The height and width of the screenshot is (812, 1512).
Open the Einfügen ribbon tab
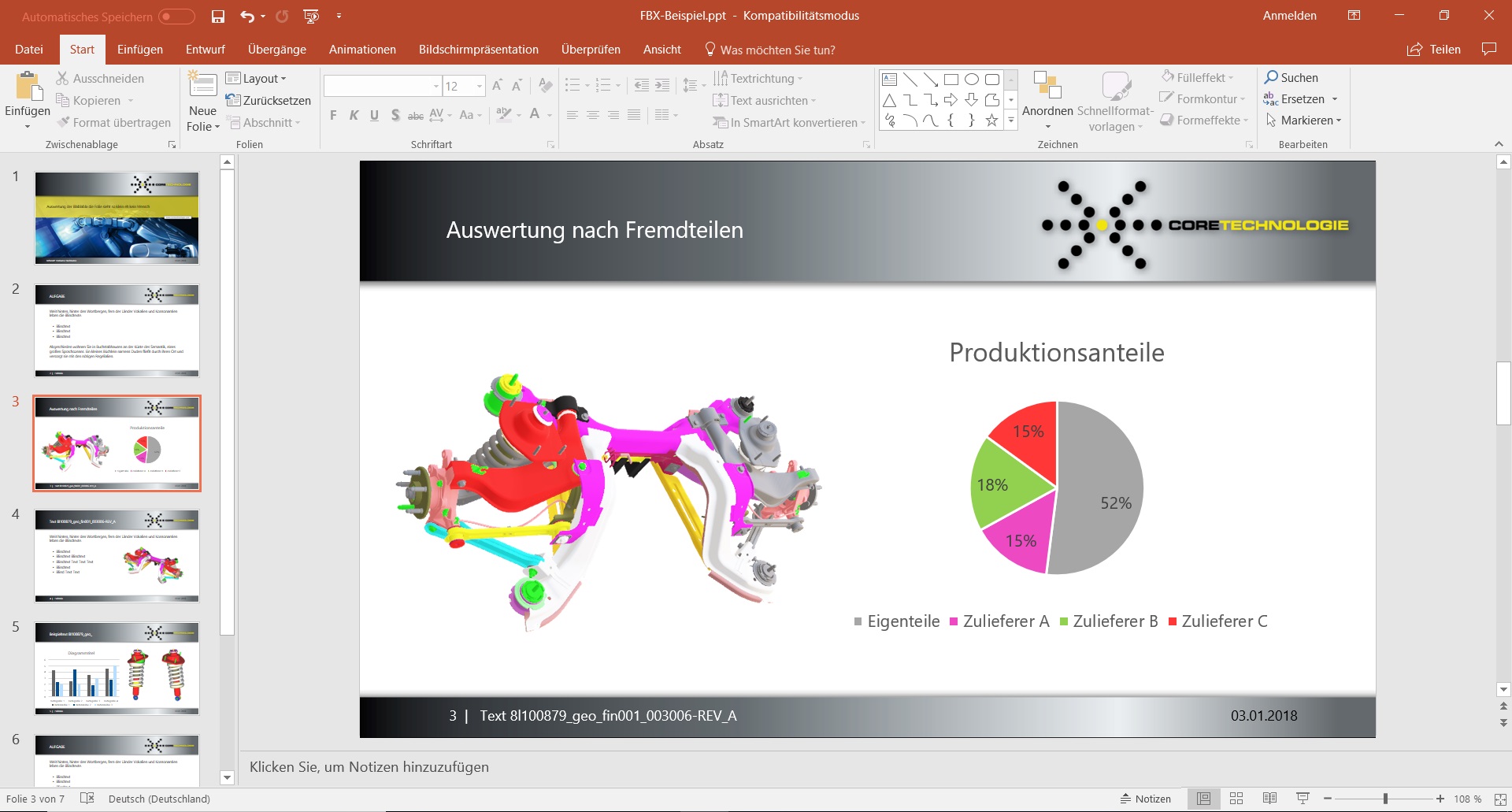pos(140,50)
